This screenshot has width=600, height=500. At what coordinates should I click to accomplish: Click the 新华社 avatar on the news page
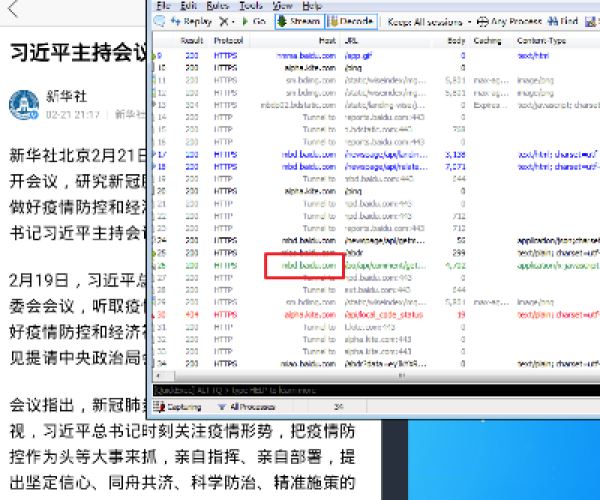pyautogui.click(x=24, y=105)
